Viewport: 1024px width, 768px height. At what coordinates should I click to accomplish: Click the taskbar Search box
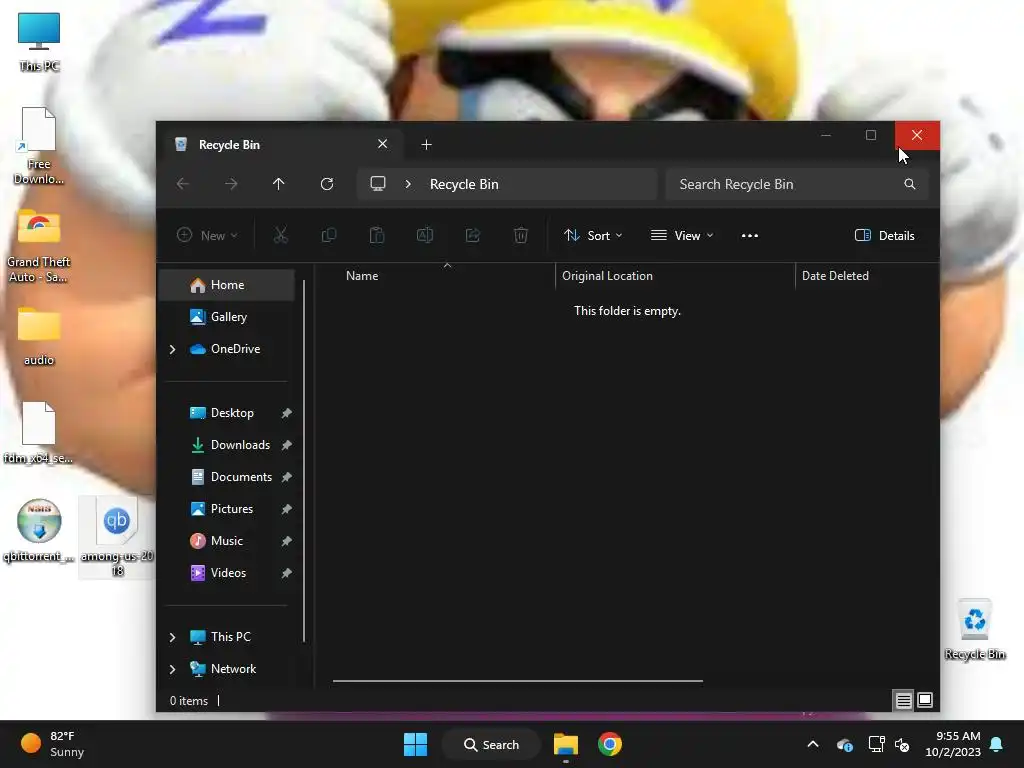[491, 744]
